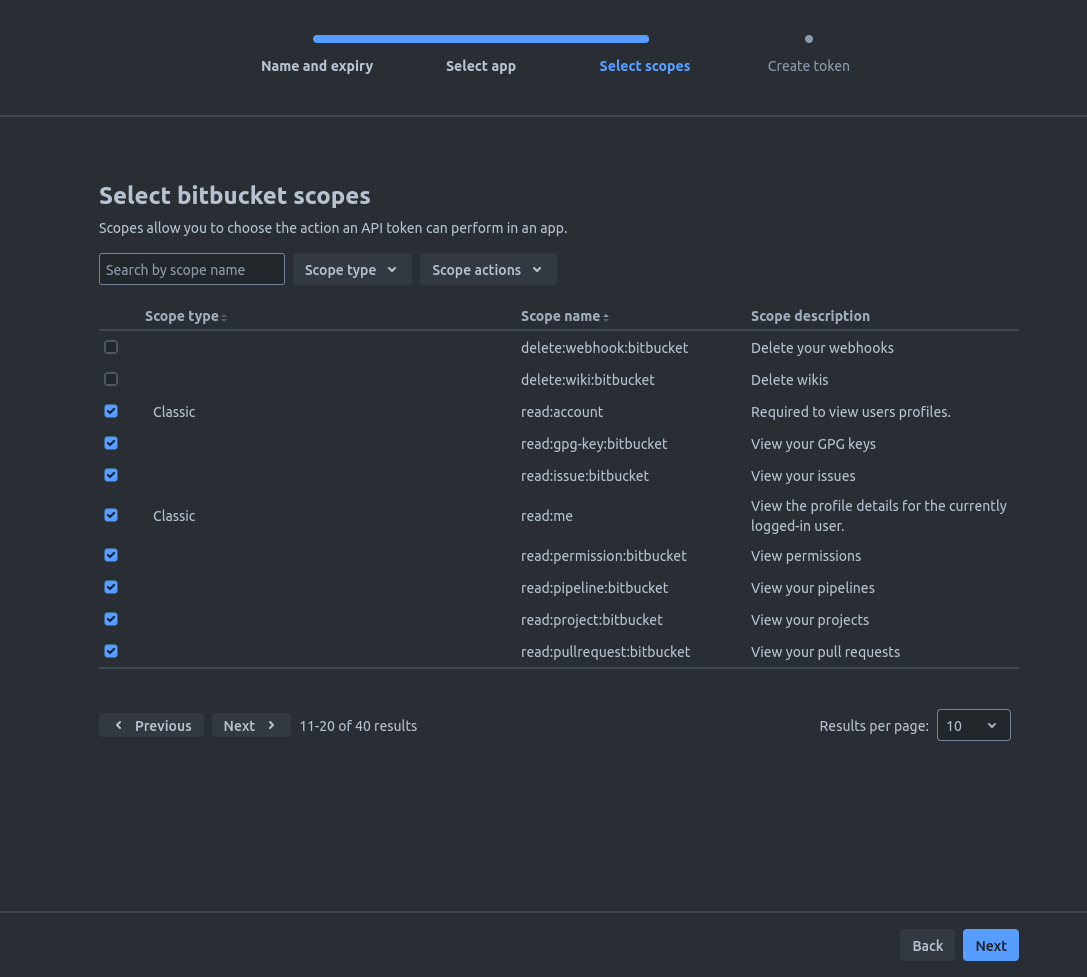Uncheck the read:me scope checkbox
This screenshot has height=977, width=1087.
tap(111, 515)
